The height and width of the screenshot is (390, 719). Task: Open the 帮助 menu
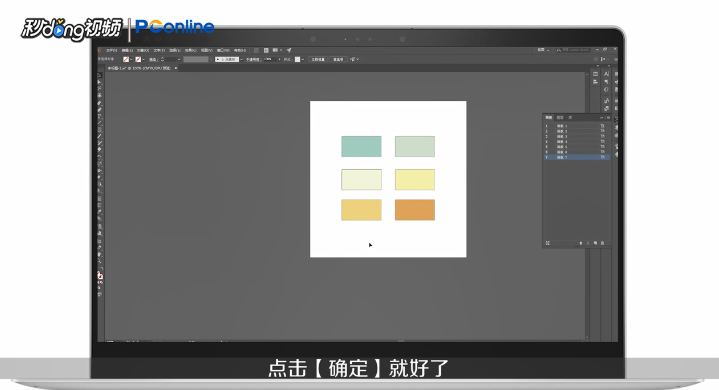coord(240,50)
